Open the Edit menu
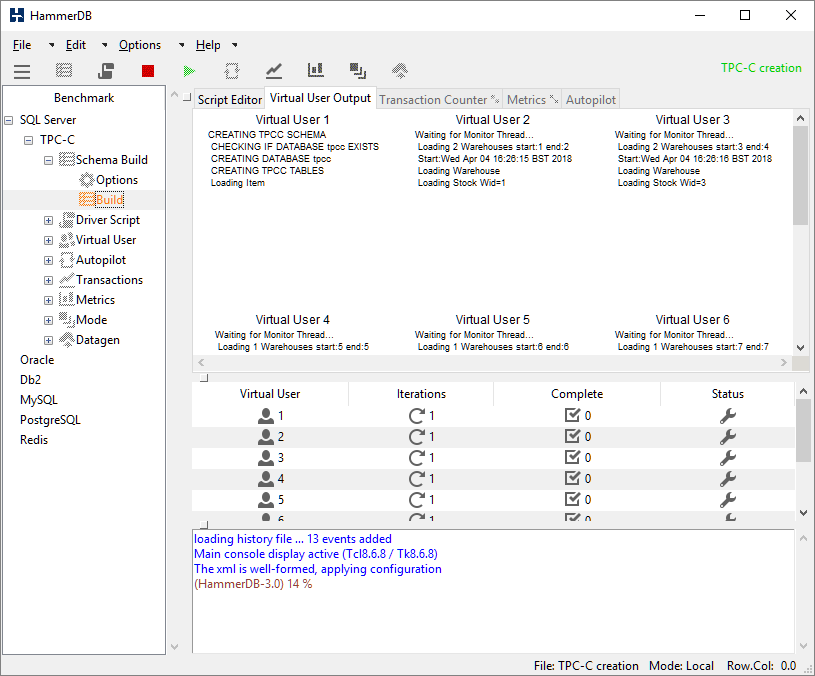This screenshot has width=815, height=676. pyautogui.click(x=75, y=45)
